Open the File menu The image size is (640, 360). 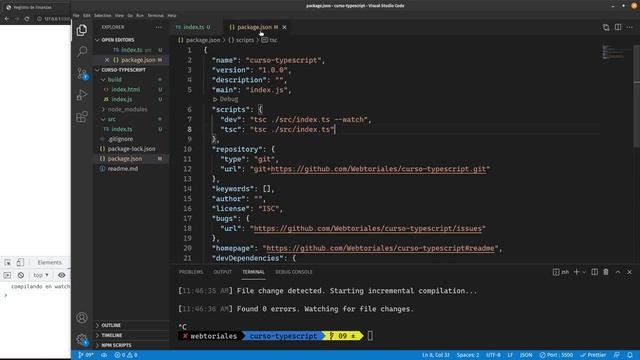pos(76,16)
